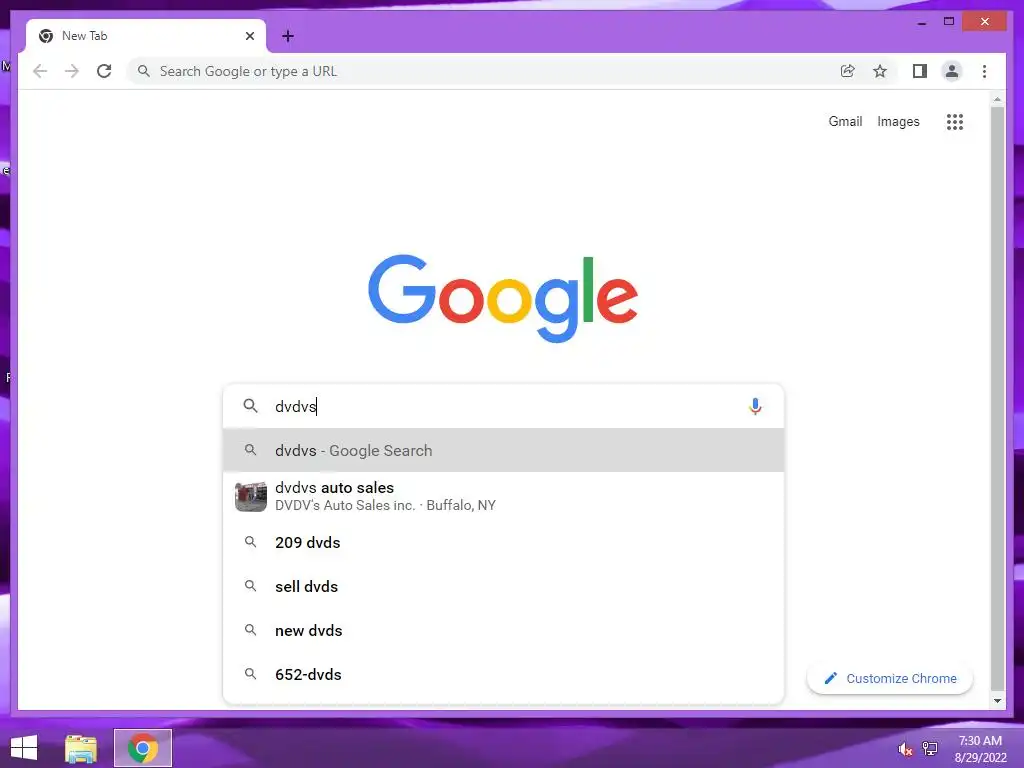Click magnifier icon in Google search box

coord(250,406)
